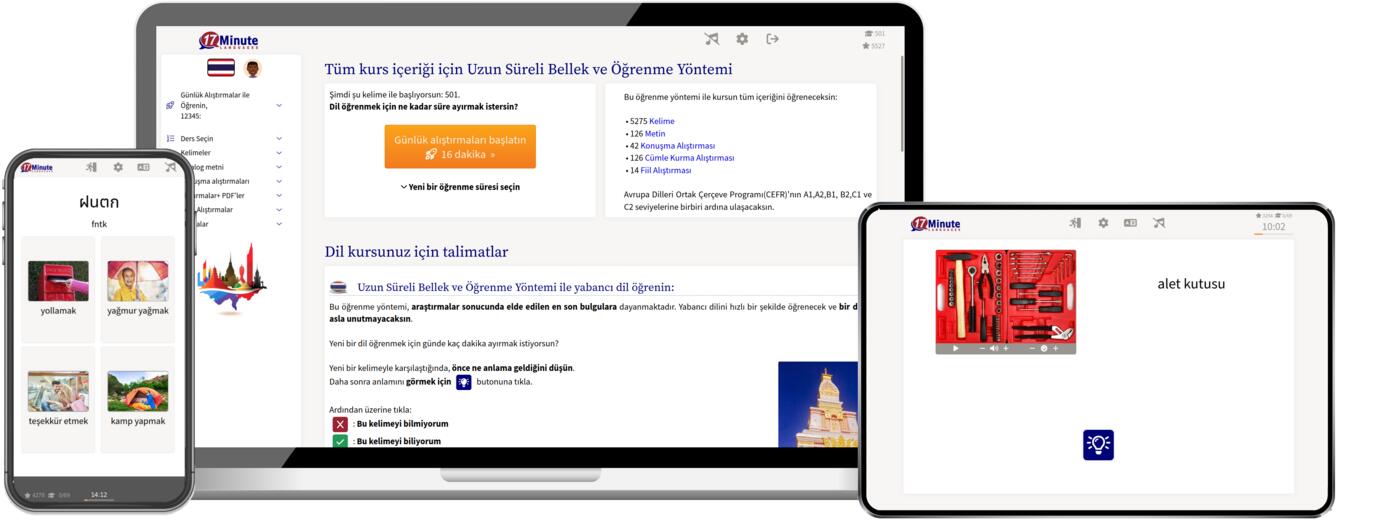Expand Kelimeler sidebar chevron

(x=279, y=153)
